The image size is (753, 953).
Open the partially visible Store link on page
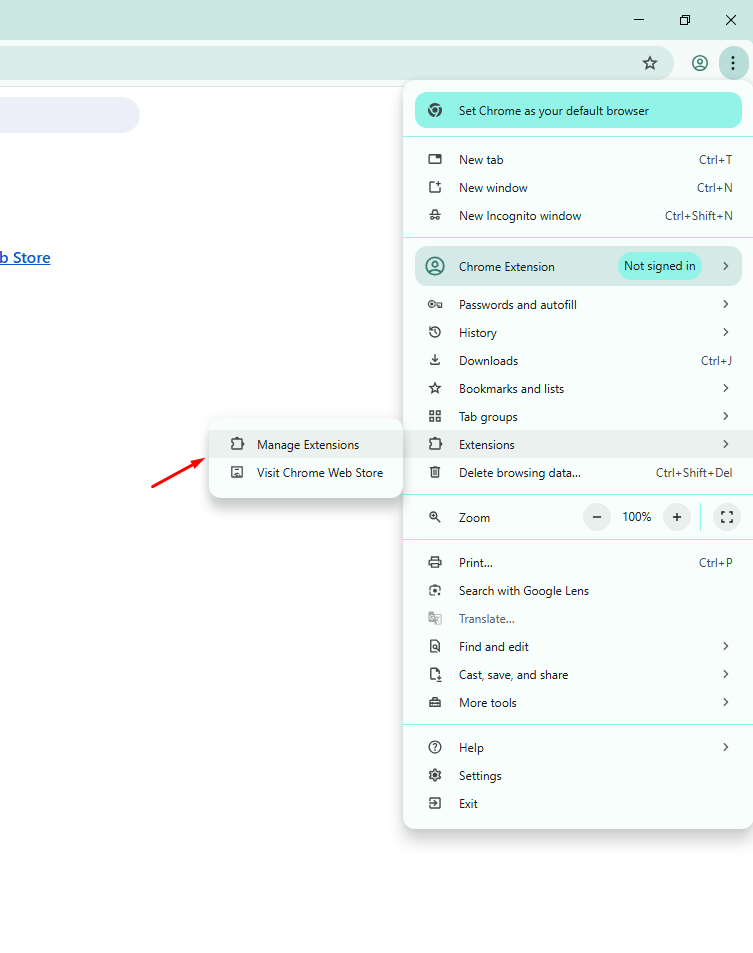point(25,258)
